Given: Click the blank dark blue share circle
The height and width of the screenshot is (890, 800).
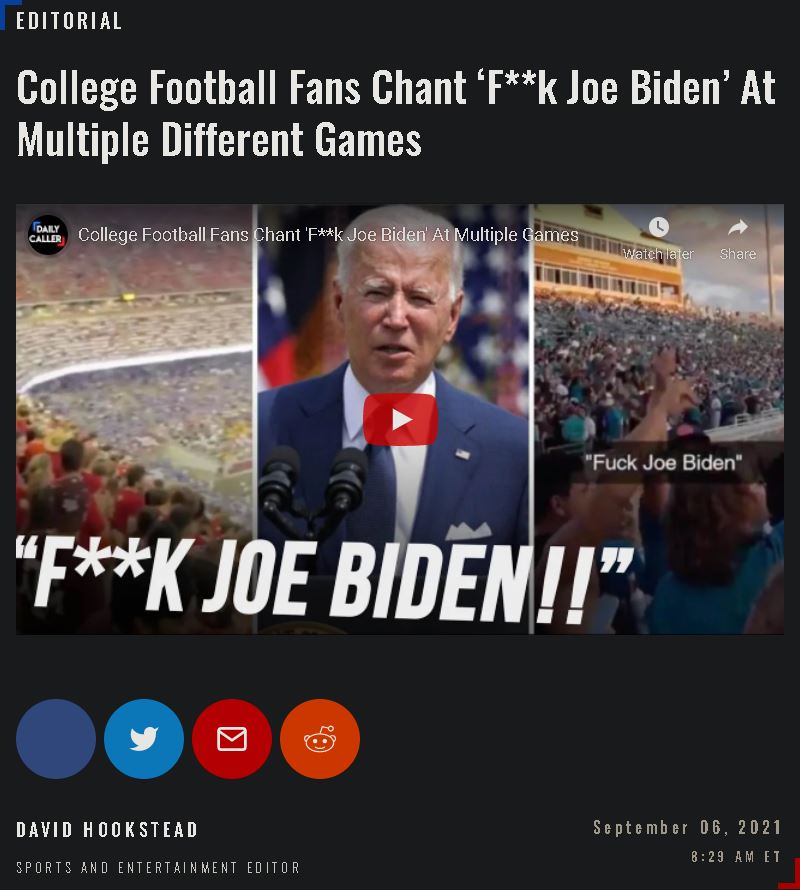Looking at the screenshot, I should click(56, 738).
